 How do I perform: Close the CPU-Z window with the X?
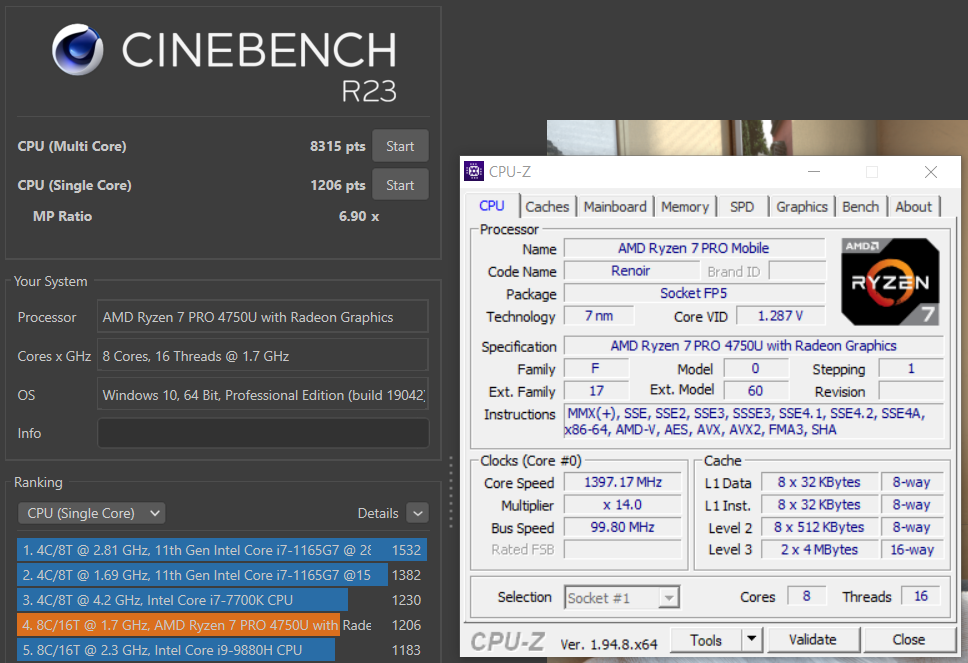931,172
